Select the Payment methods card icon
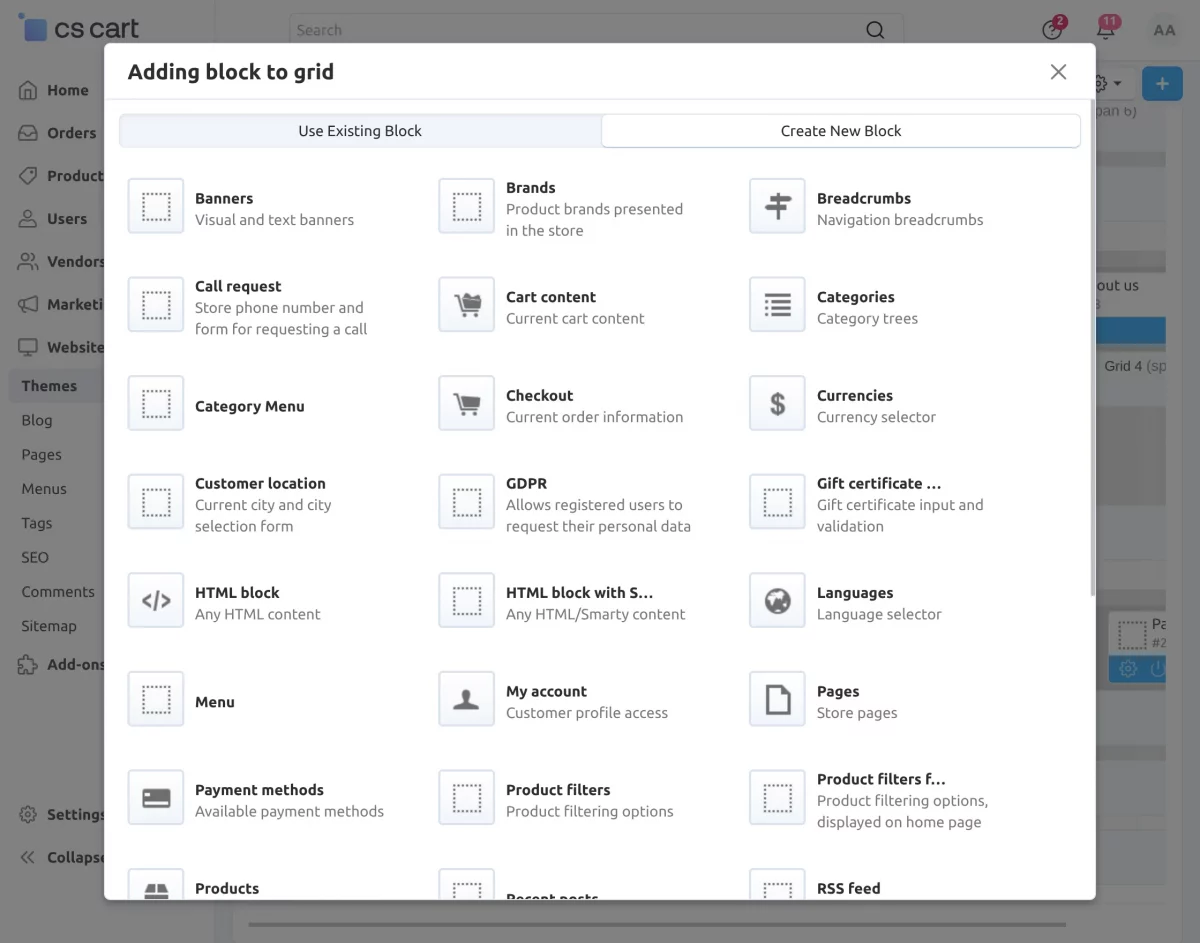 pos(156,798)
